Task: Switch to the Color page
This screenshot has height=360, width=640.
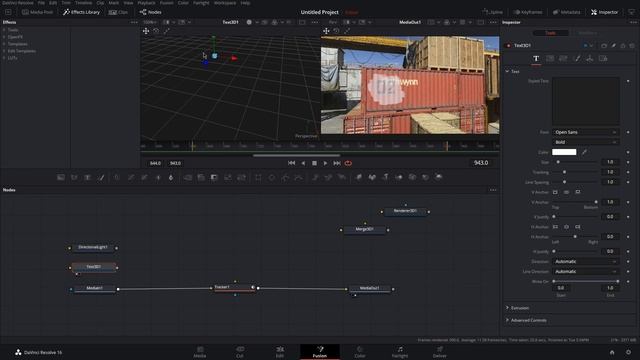Action: (360, 352)
